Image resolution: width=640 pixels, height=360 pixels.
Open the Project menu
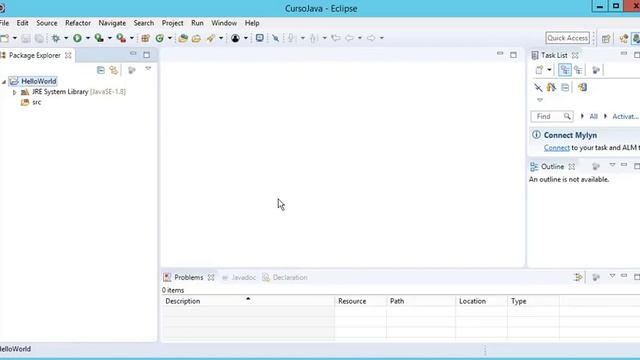pyautogui.click(x=173, y=23)
